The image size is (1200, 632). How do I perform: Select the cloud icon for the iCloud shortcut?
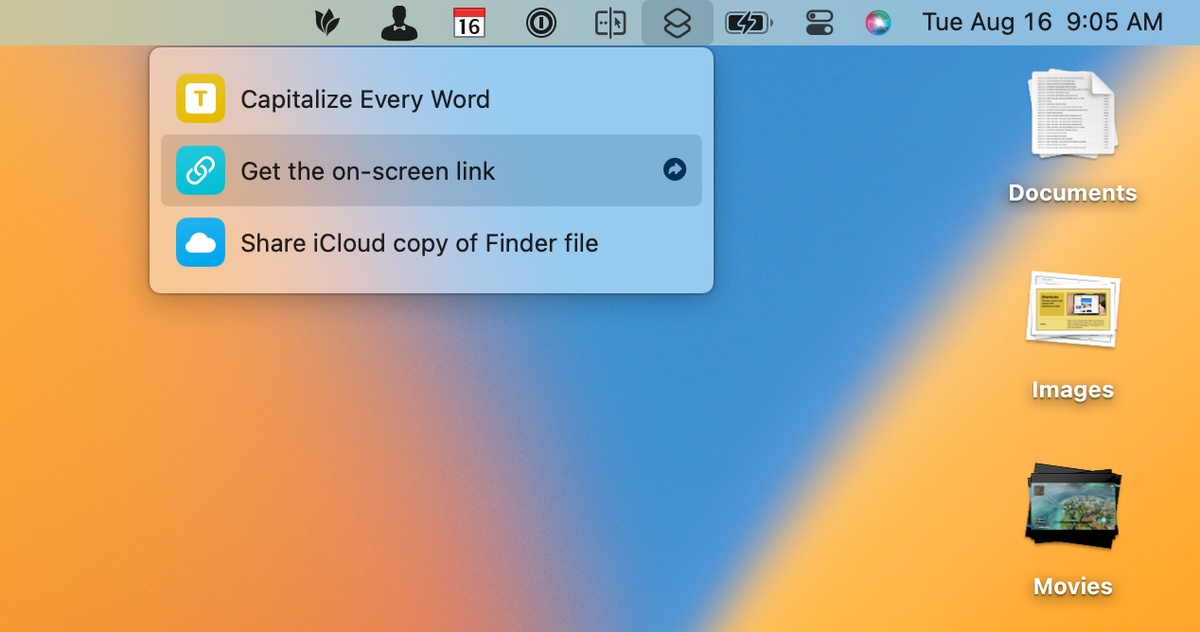200,242
